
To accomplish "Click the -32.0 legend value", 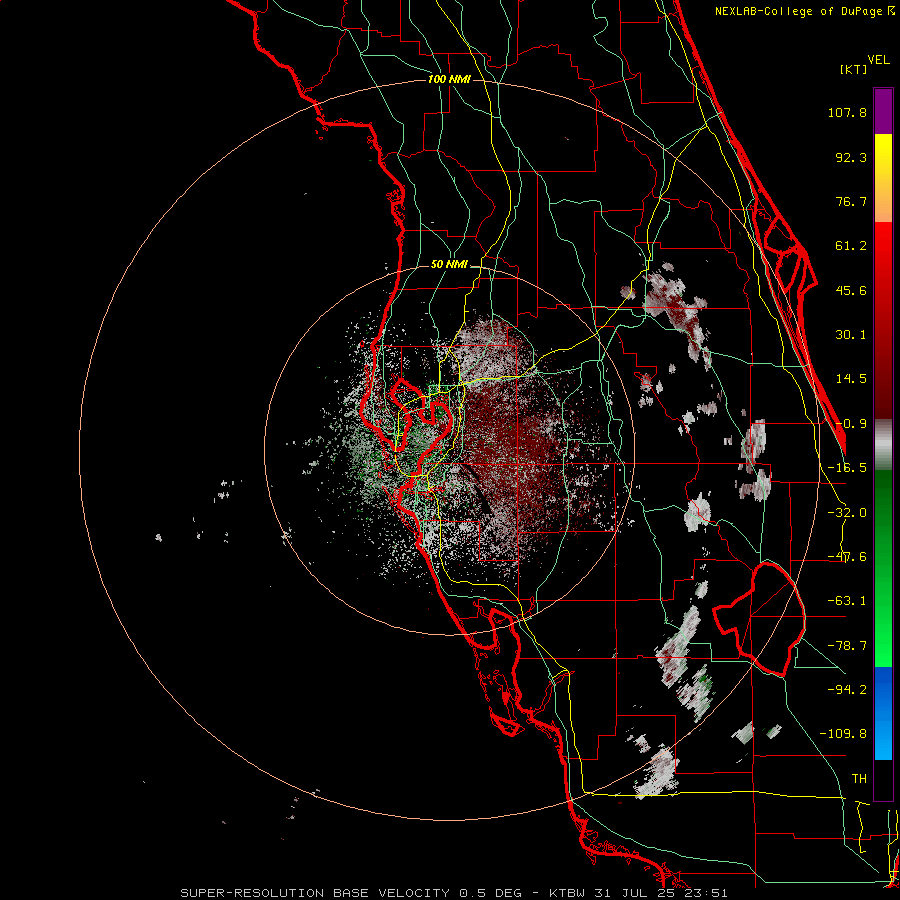I will pyautogui.click(x=847, y=513).
